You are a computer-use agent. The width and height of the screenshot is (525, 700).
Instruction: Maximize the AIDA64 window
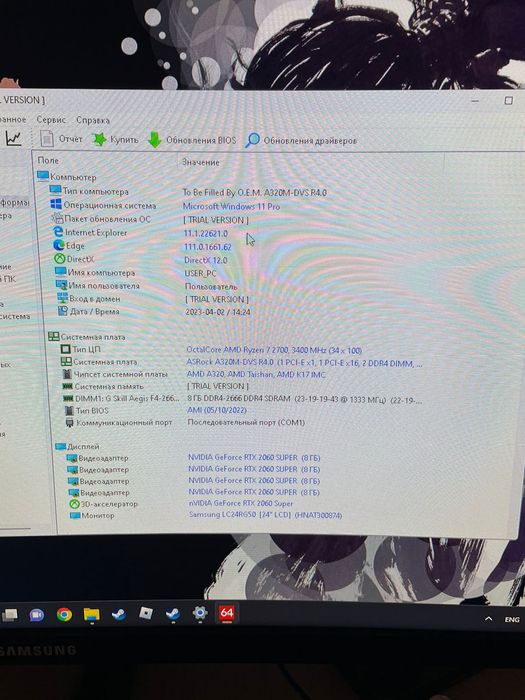(508, 100)
